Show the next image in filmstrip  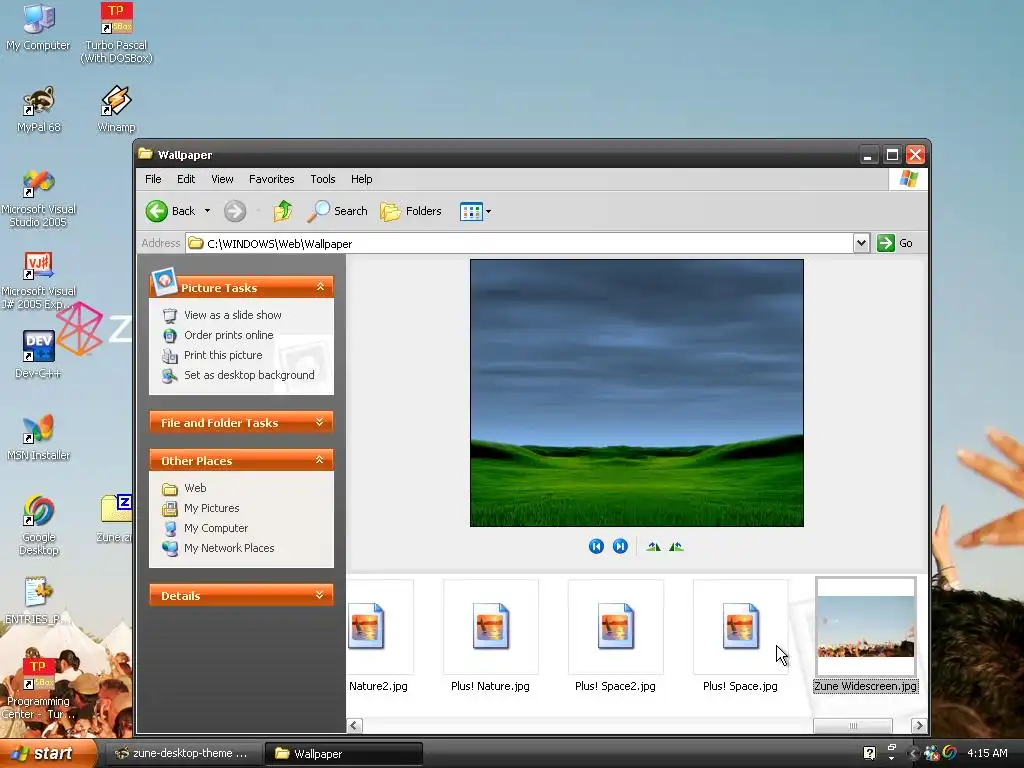(620, 546)
